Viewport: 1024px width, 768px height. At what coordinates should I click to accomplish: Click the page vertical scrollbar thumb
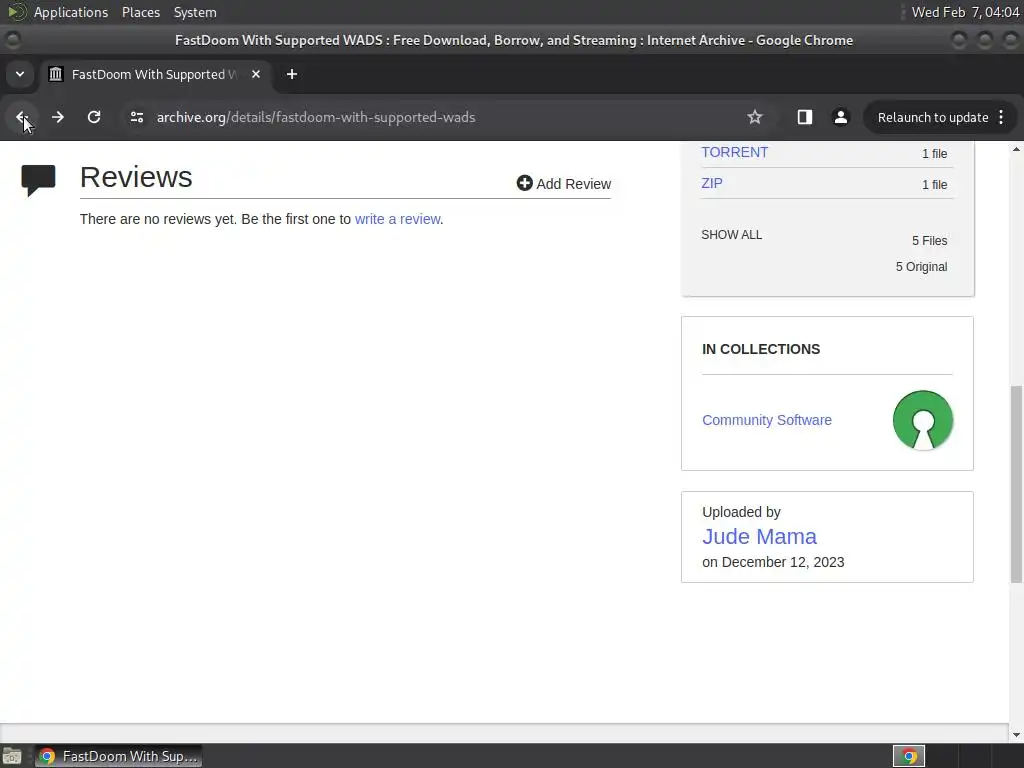[x=1016, y=484]
